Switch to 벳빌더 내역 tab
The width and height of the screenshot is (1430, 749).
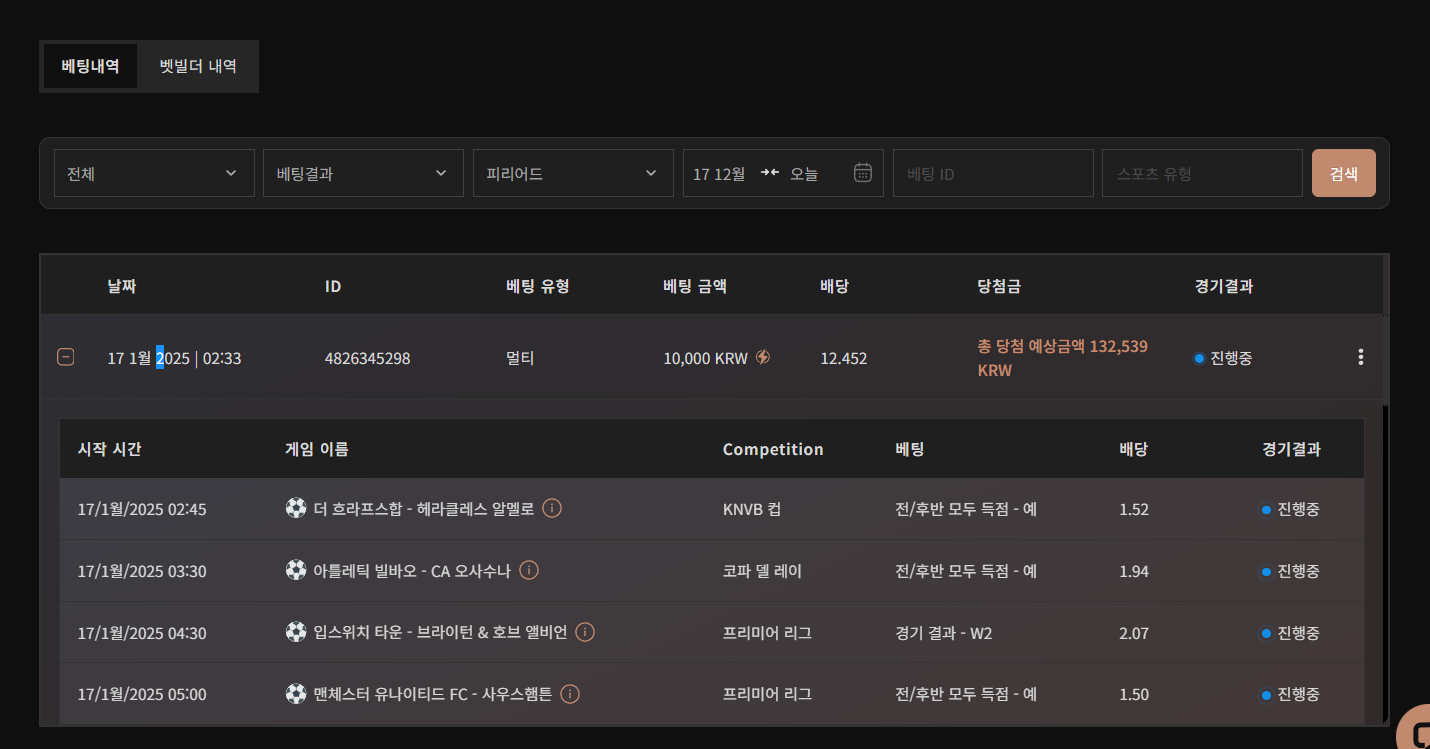198,66
